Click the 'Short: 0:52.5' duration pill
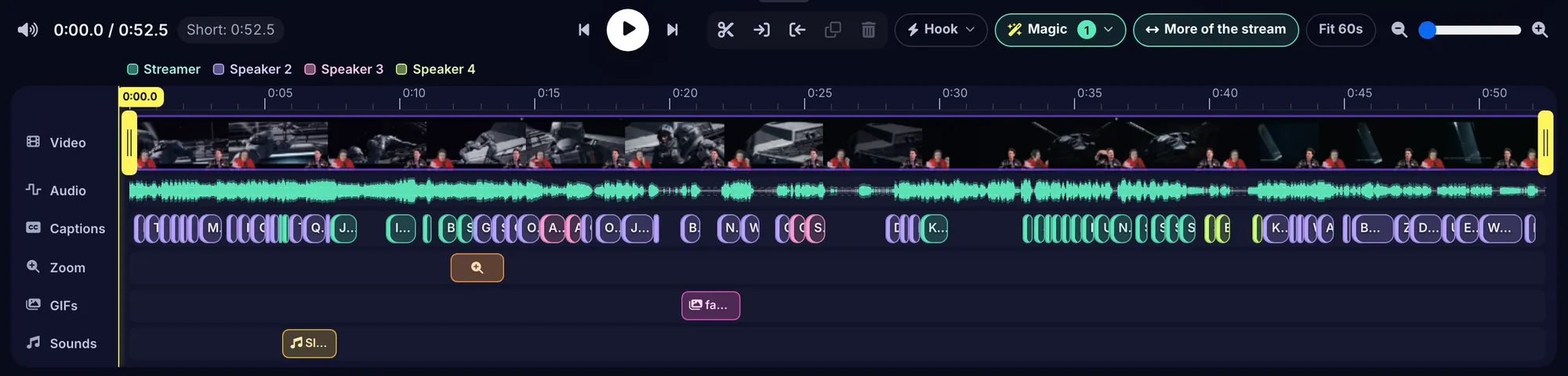 tap(230, 30)
